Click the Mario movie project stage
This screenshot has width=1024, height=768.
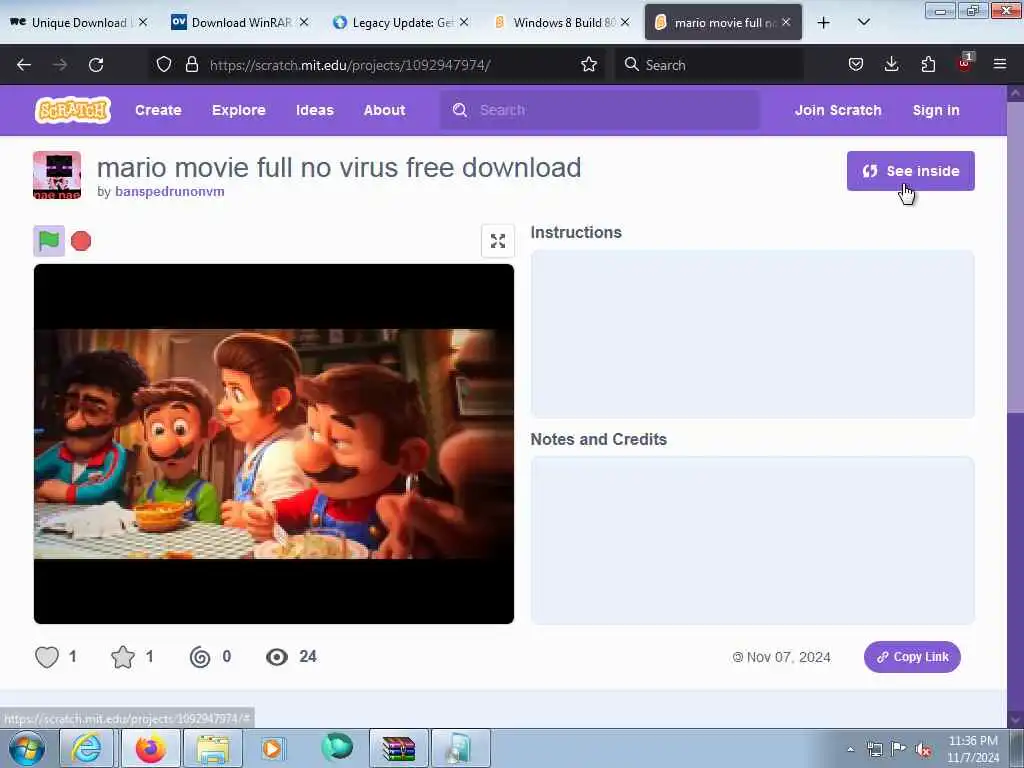coord(274,444)
